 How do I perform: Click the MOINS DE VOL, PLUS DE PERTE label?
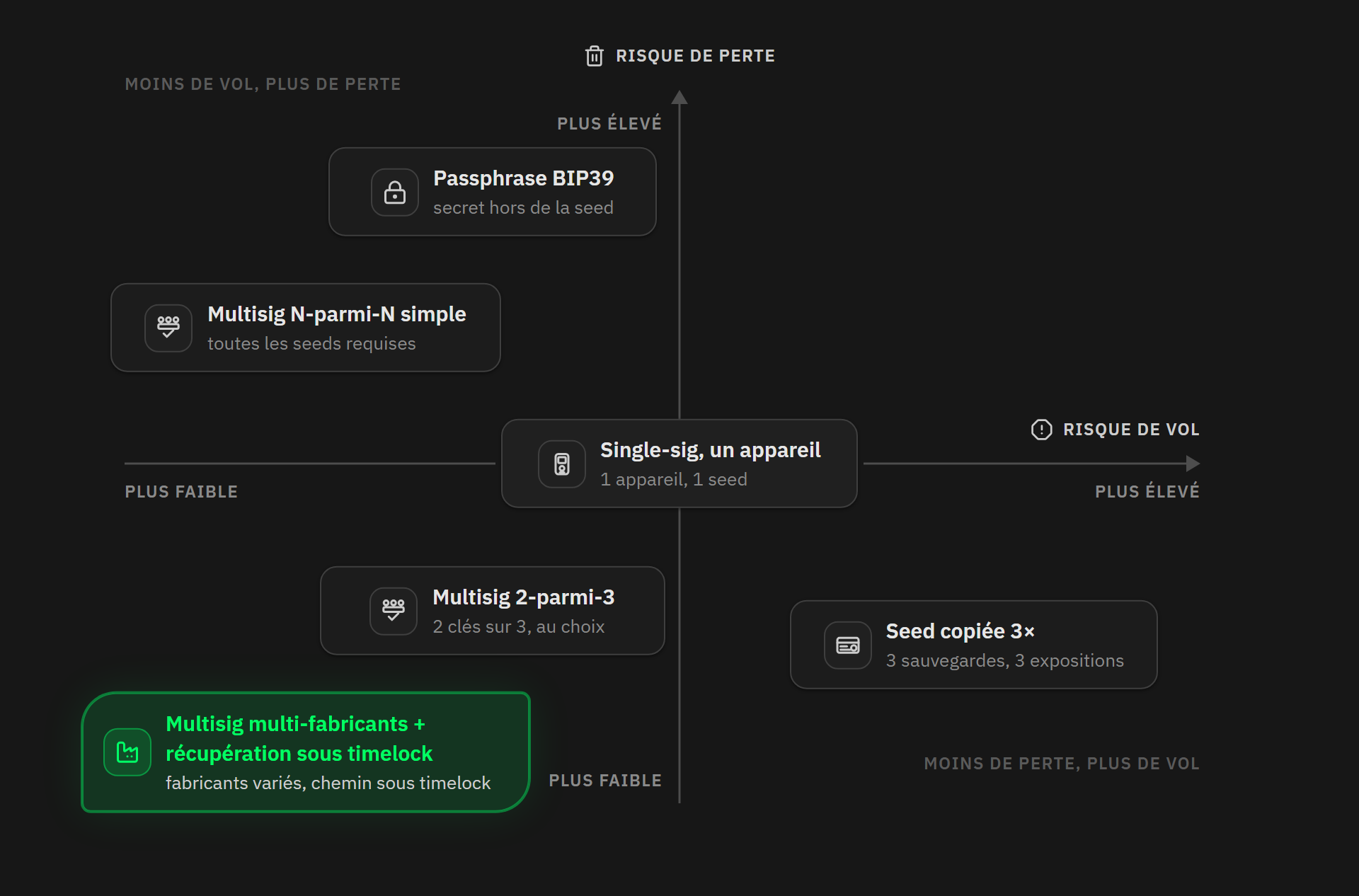[x=263, y=84]
